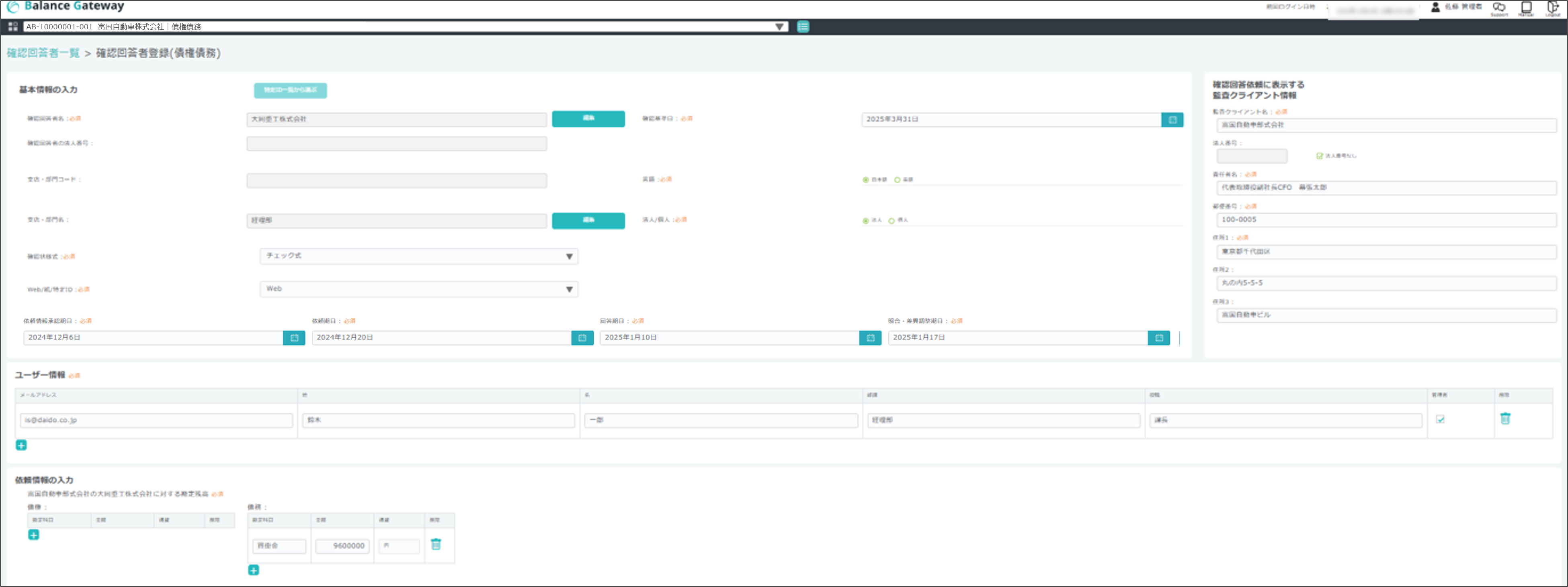This screenshot has height=587, width=1568.
Task: Add a new user row plus icon
Action: [21, 445]
